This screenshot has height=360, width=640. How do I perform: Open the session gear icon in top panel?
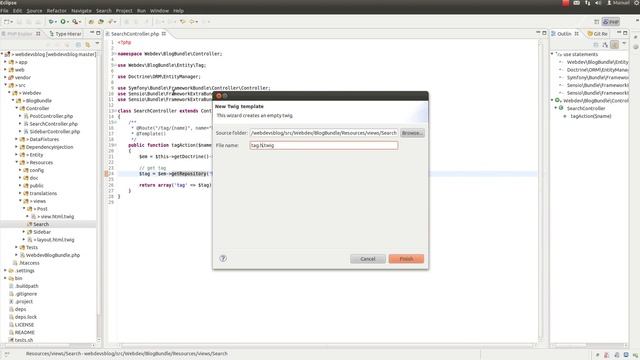coord(637,3)
